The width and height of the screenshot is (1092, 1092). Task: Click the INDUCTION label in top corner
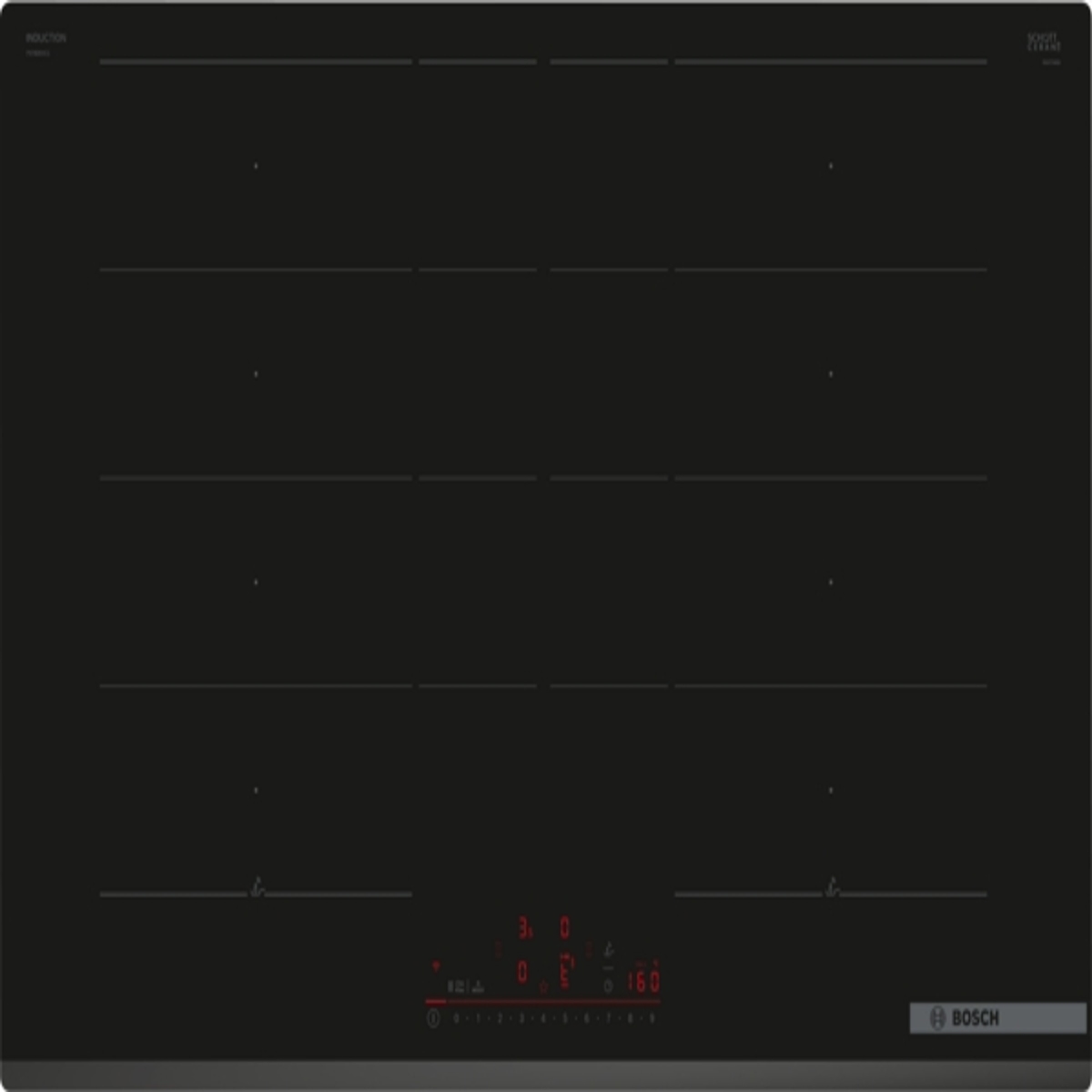coord(45,38)
